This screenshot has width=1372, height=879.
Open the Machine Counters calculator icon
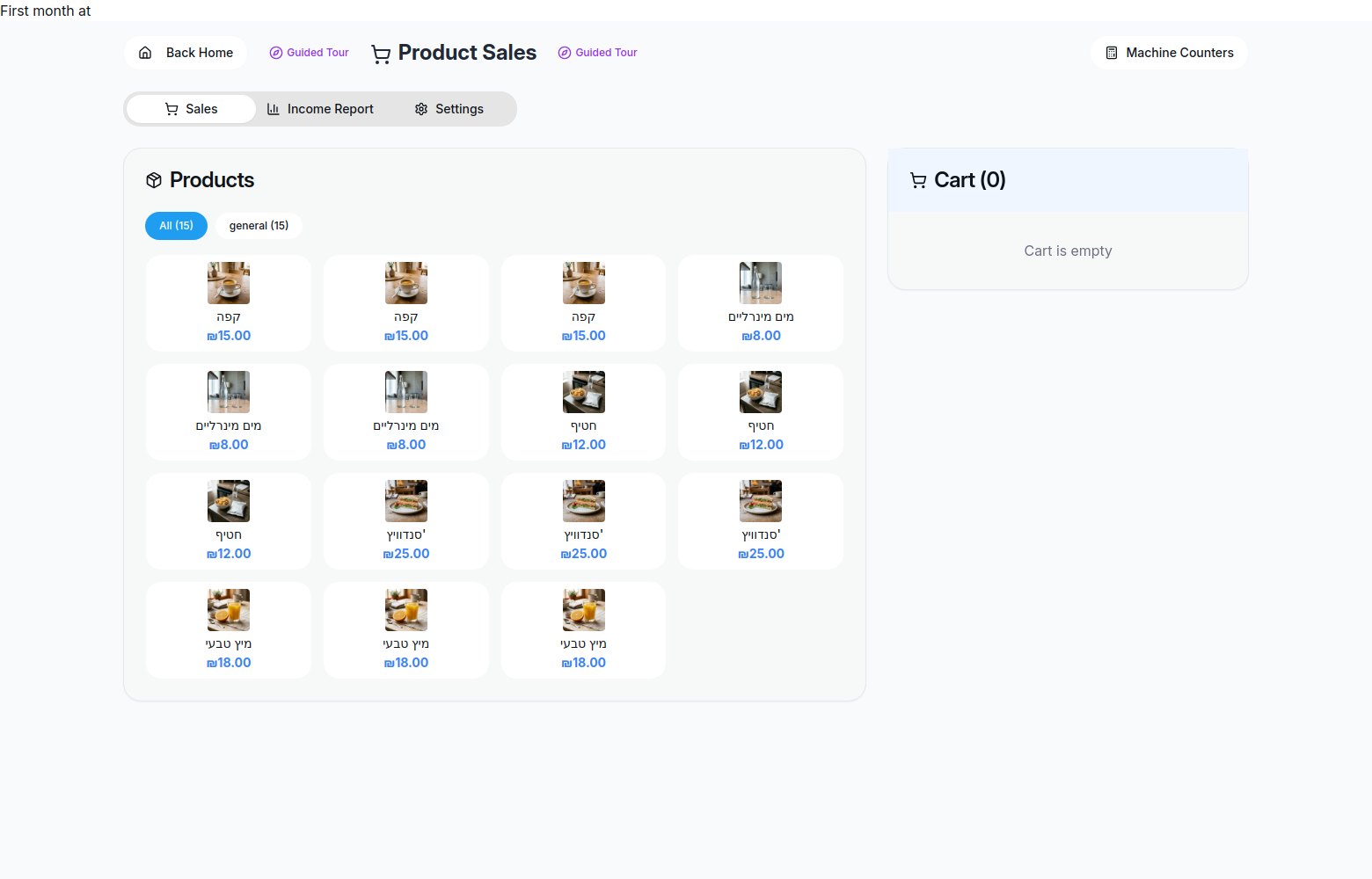[x=1112, y=53]
